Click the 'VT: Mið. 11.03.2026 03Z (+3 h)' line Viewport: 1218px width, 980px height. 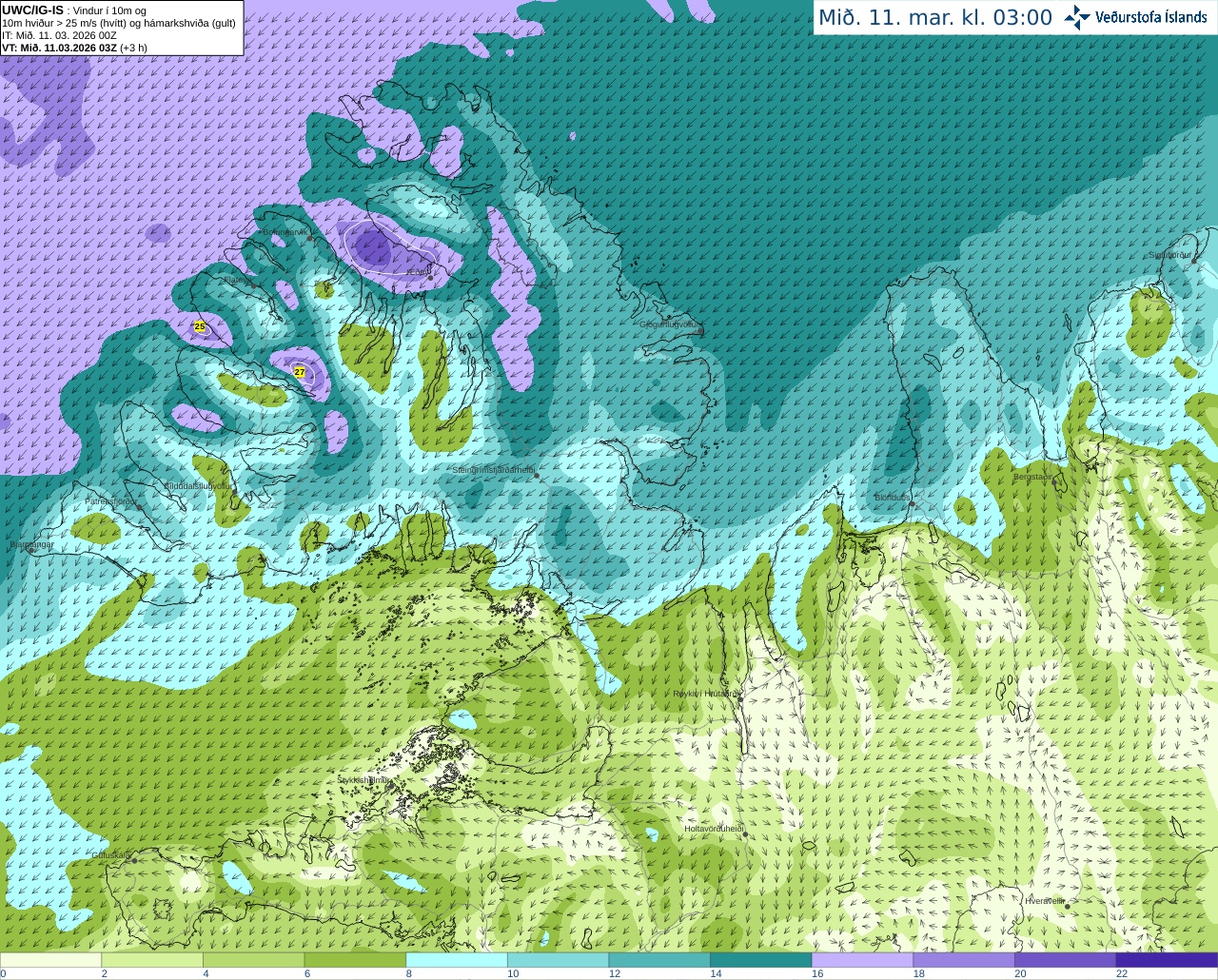click(74, 47)
